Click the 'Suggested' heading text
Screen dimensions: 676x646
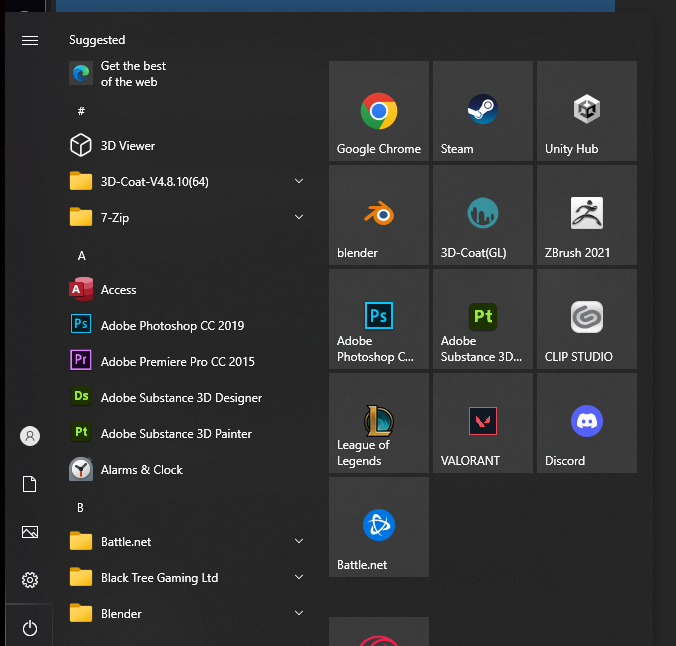97,40
